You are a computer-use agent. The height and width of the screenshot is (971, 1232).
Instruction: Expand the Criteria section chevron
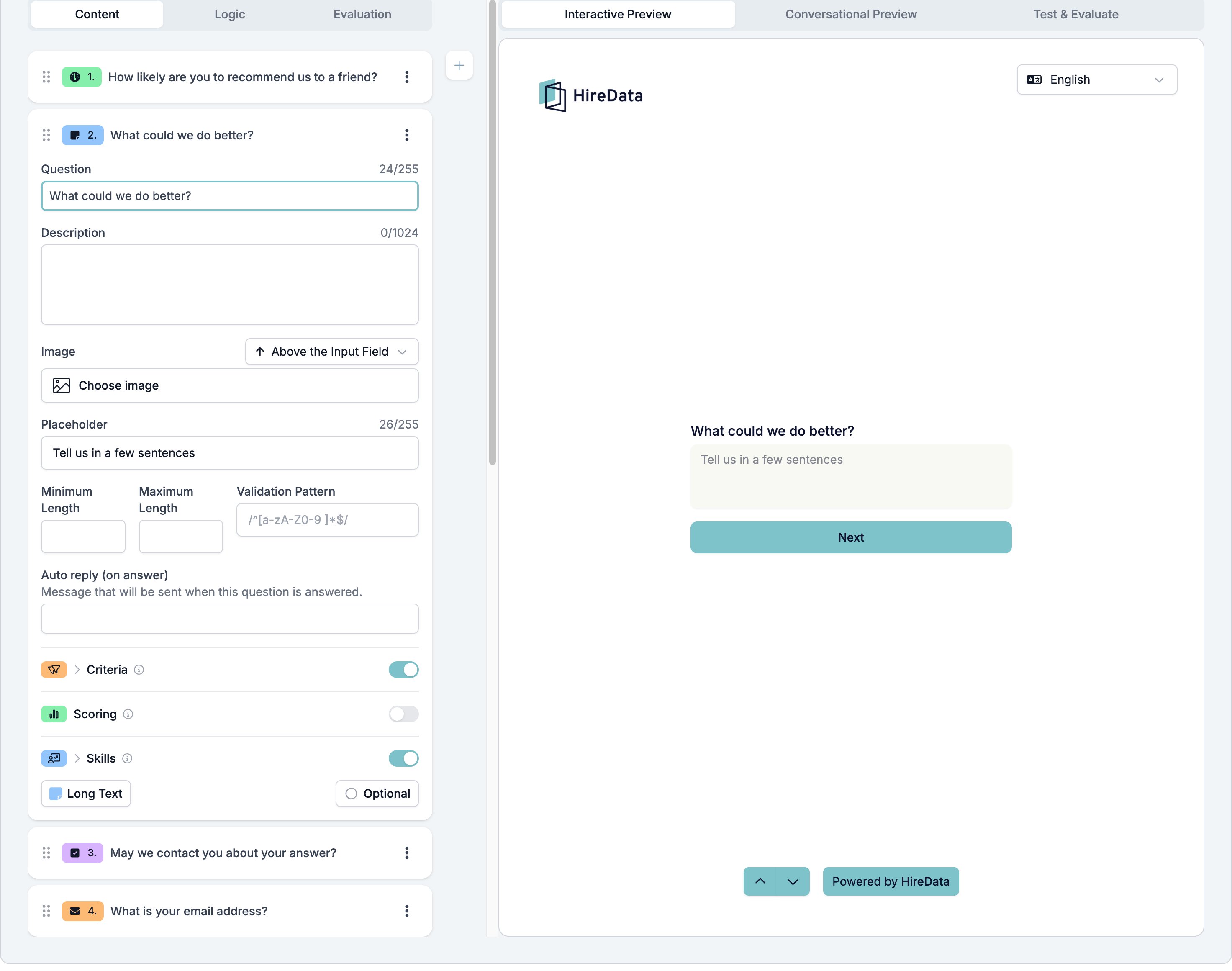click(x=77, y=670)
